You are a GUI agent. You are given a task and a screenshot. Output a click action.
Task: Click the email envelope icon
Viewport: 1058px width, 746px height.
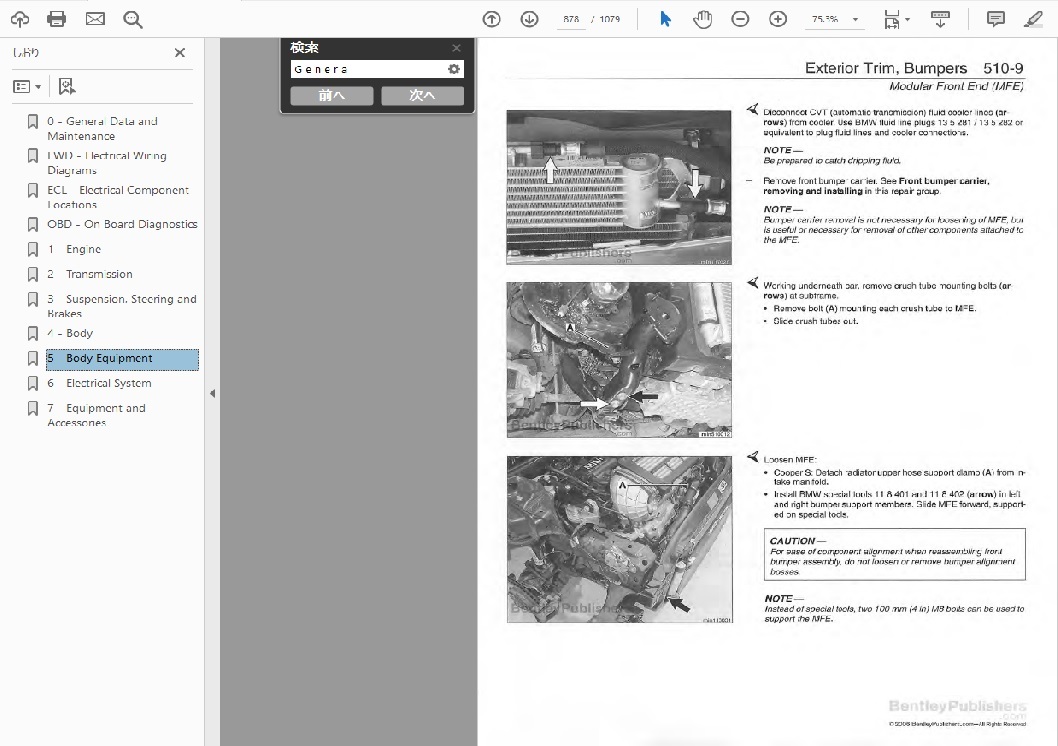95,19
